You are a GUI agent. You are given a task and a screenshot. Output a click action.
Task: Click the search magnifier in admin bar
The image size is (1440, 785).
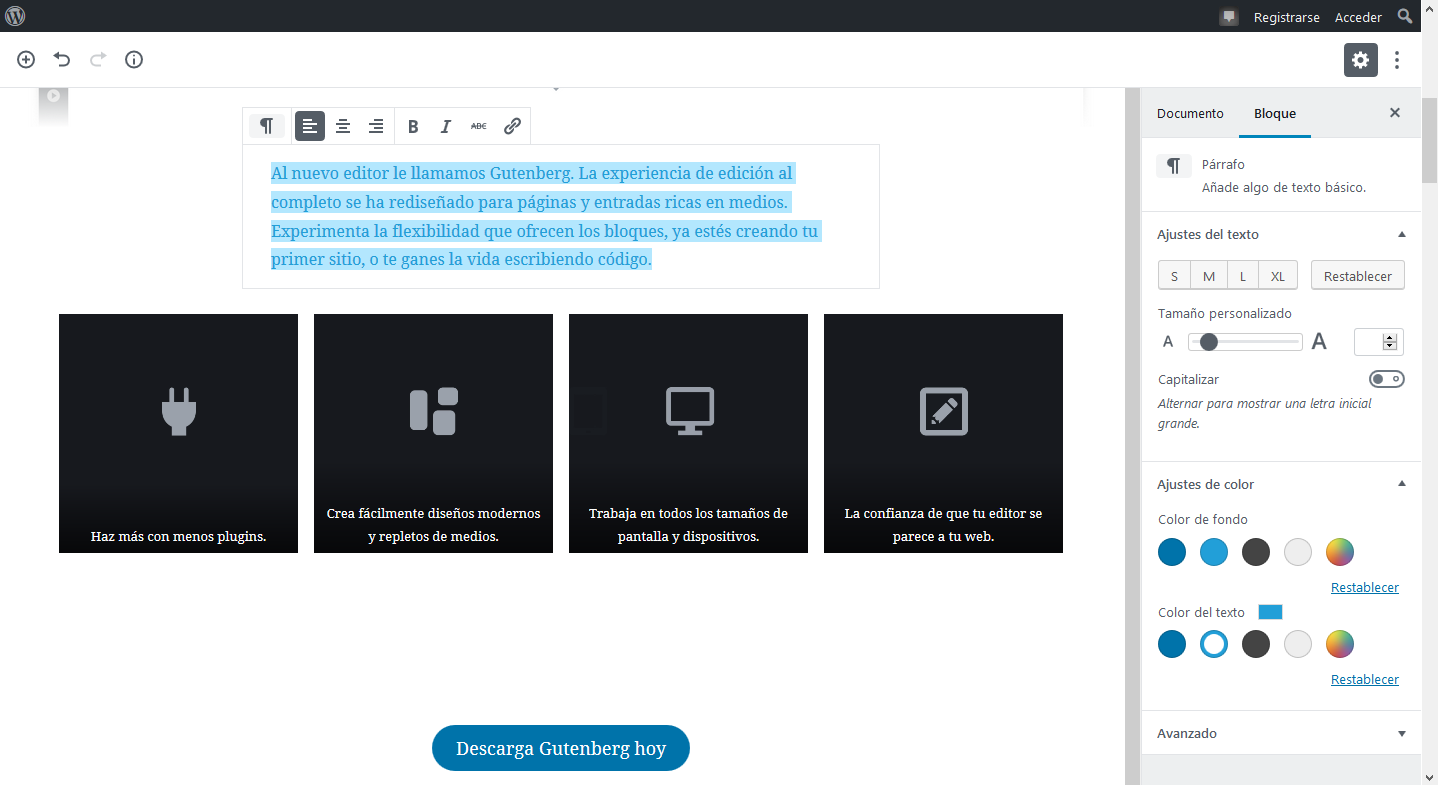(1405, 16)
